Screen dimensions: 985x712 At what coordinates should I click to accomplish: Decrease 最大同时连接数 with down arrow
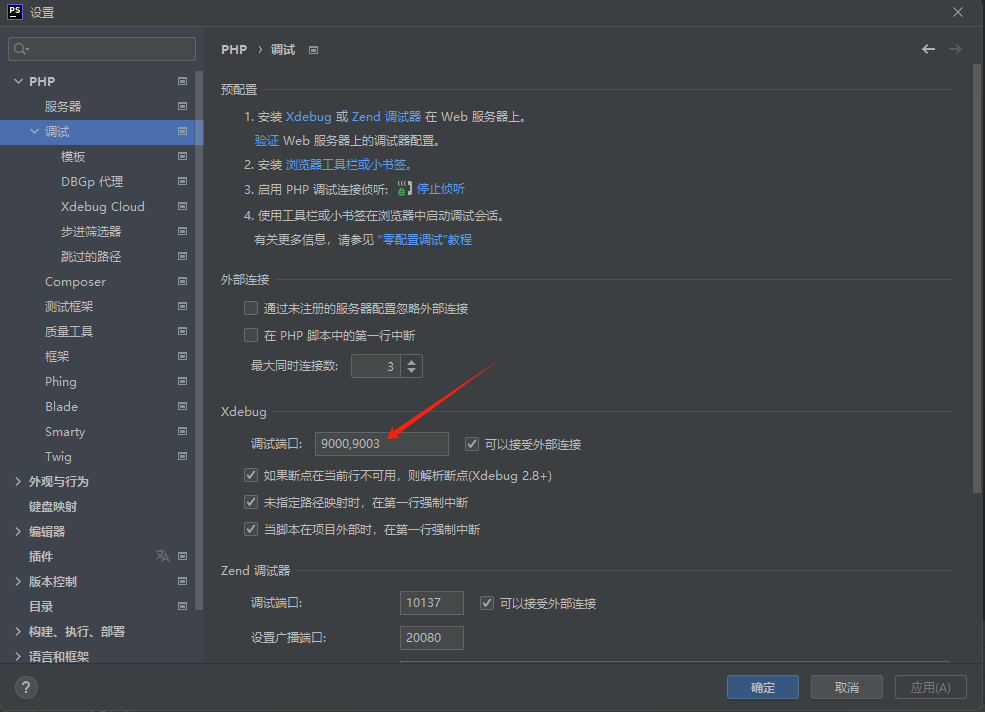click(411, 371)
